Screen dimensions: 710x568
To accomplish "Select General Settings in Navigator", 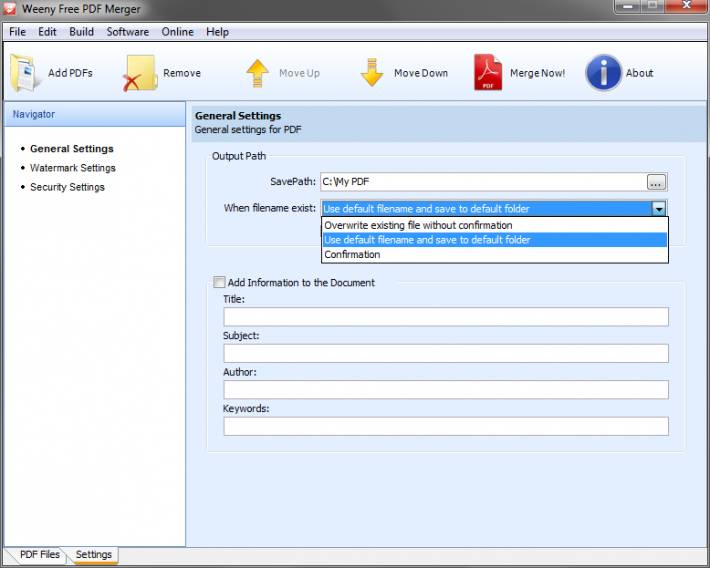I will tap(72, 149).
